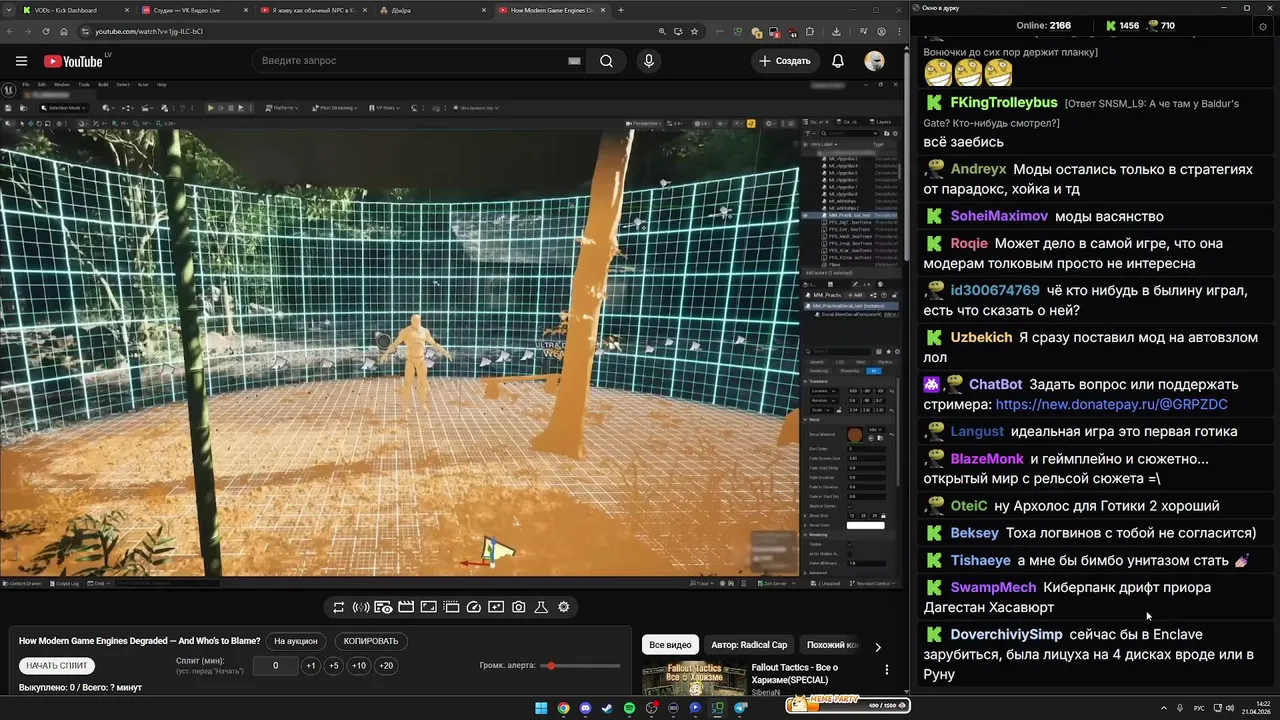Add 20 minutes with +20 button
Viewport: 1280px width, 720px height.
(x=386, y=666)
